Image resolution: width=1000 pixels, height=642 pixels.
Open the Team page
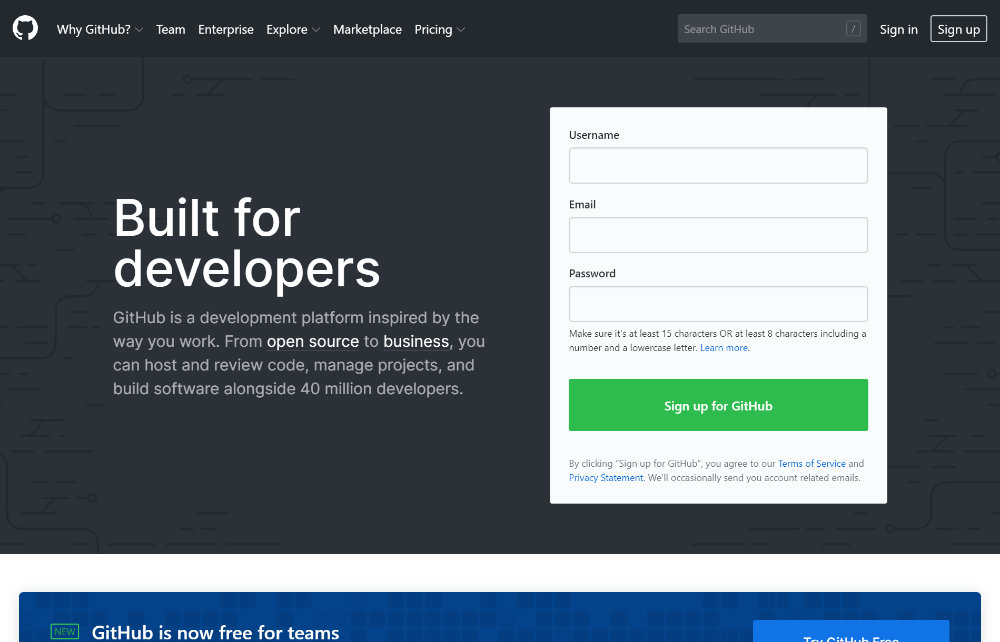170,29
